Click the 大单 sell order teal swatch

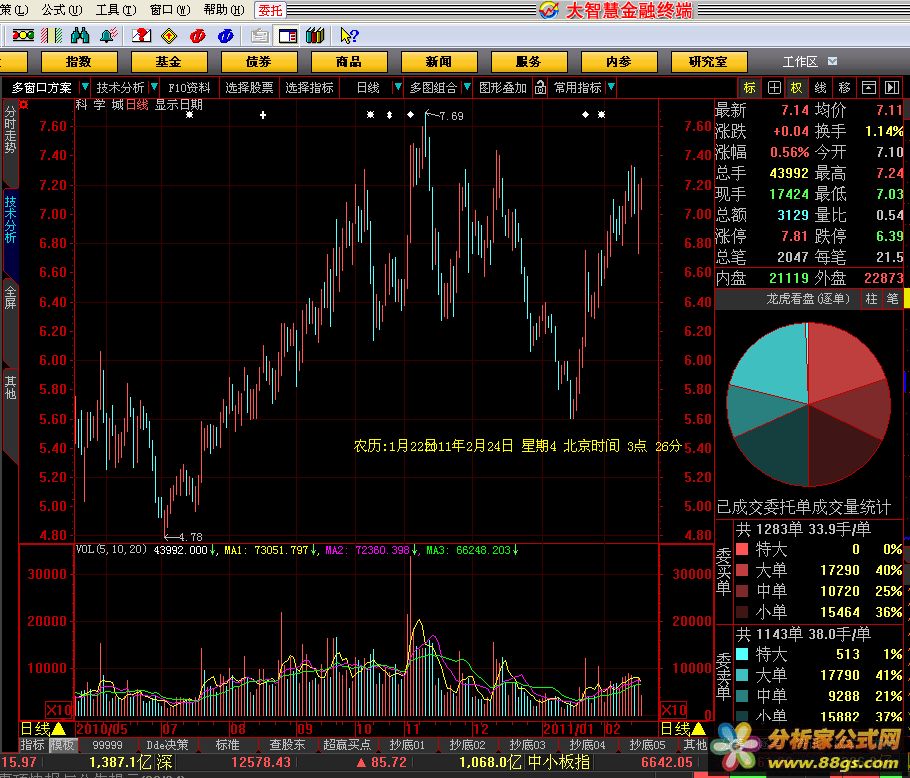click(x=742, y=675)
